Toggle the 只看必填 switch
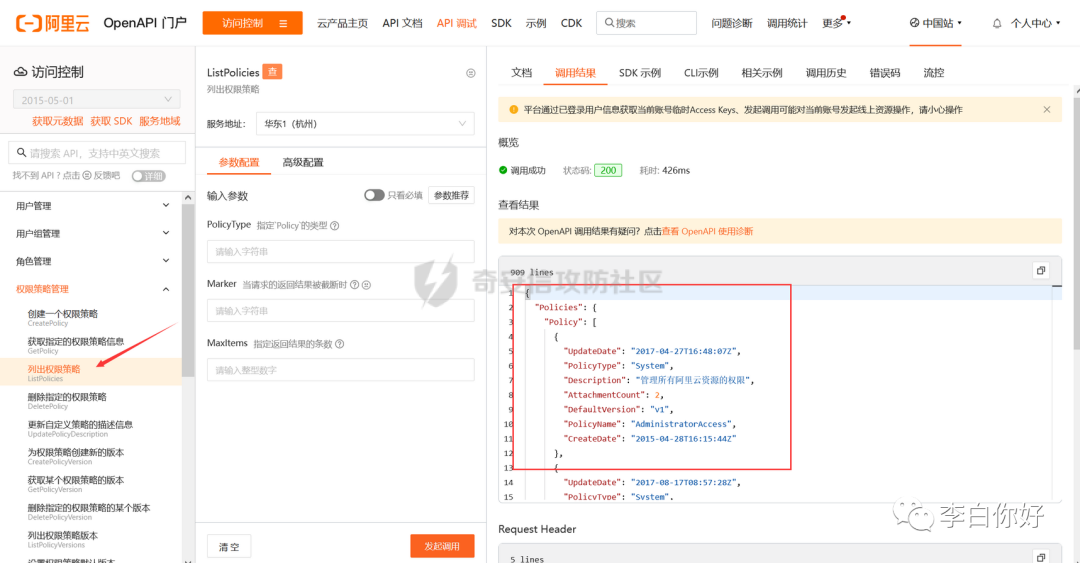 pyautogui.click(x=374, y=195)
